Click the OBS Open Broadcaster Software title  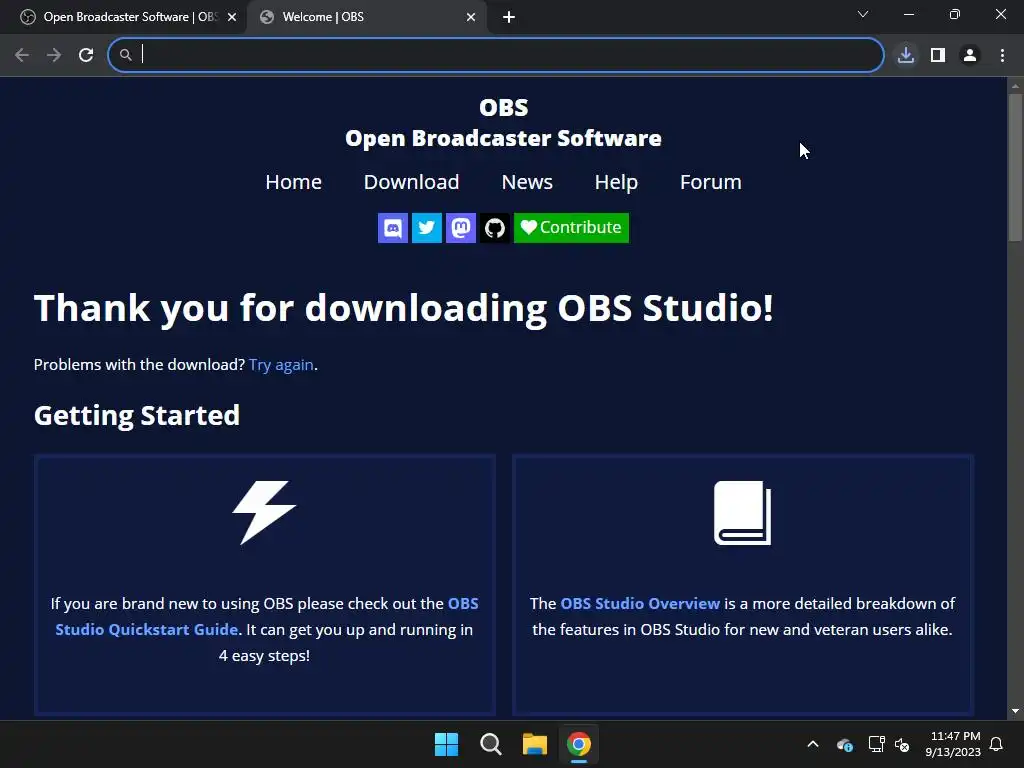pyautogui.click(x=503, y=123)
